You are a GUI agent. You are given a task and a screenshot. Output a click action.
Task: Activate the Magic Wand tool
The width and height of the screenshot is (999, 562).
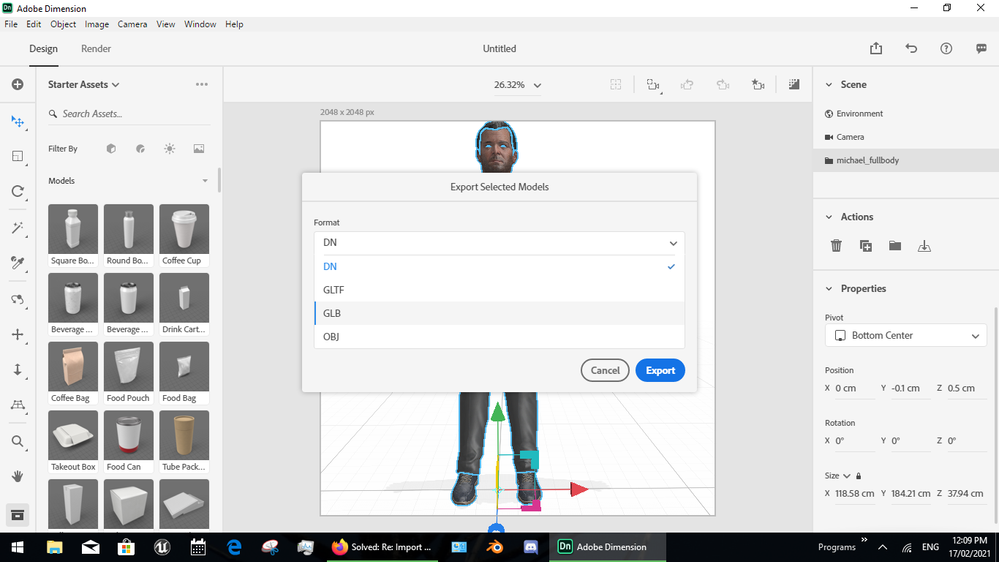click(x=17, y=228)
